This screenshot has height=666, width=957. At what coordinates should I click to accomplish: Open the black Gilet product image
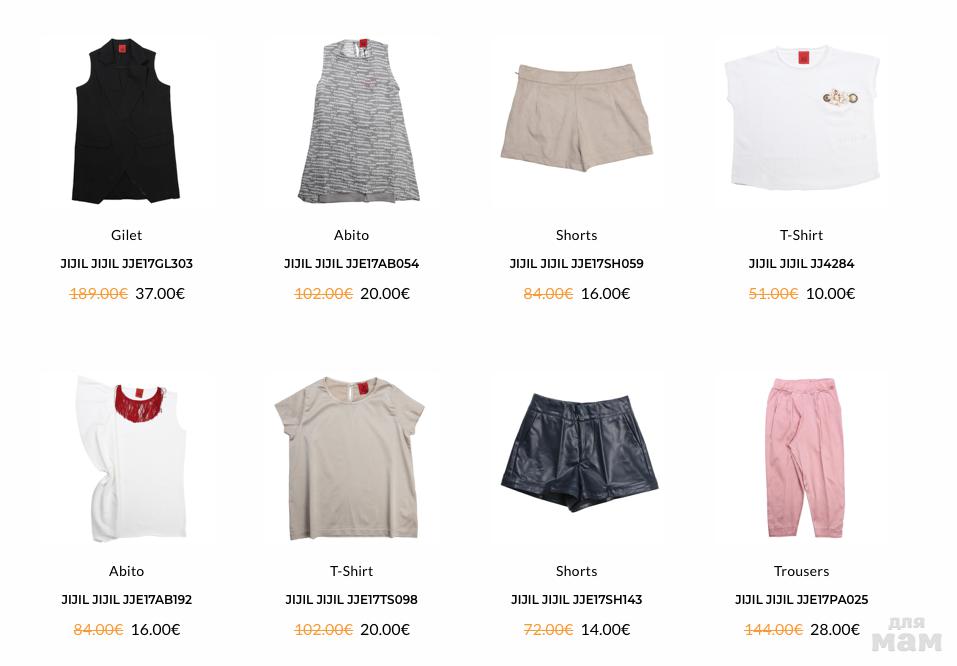click(126, 121)
